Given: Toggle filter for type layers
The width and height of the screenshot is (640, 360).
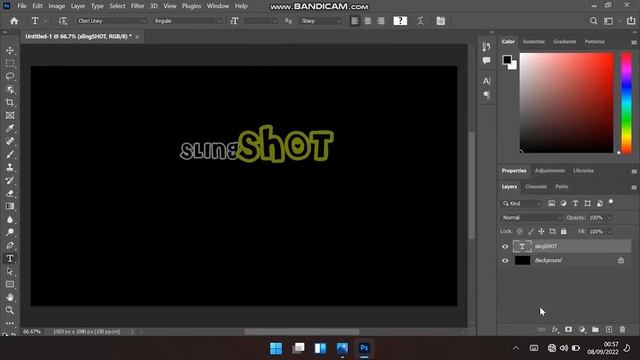Looking at the screenshot, I should coord(576,203).
